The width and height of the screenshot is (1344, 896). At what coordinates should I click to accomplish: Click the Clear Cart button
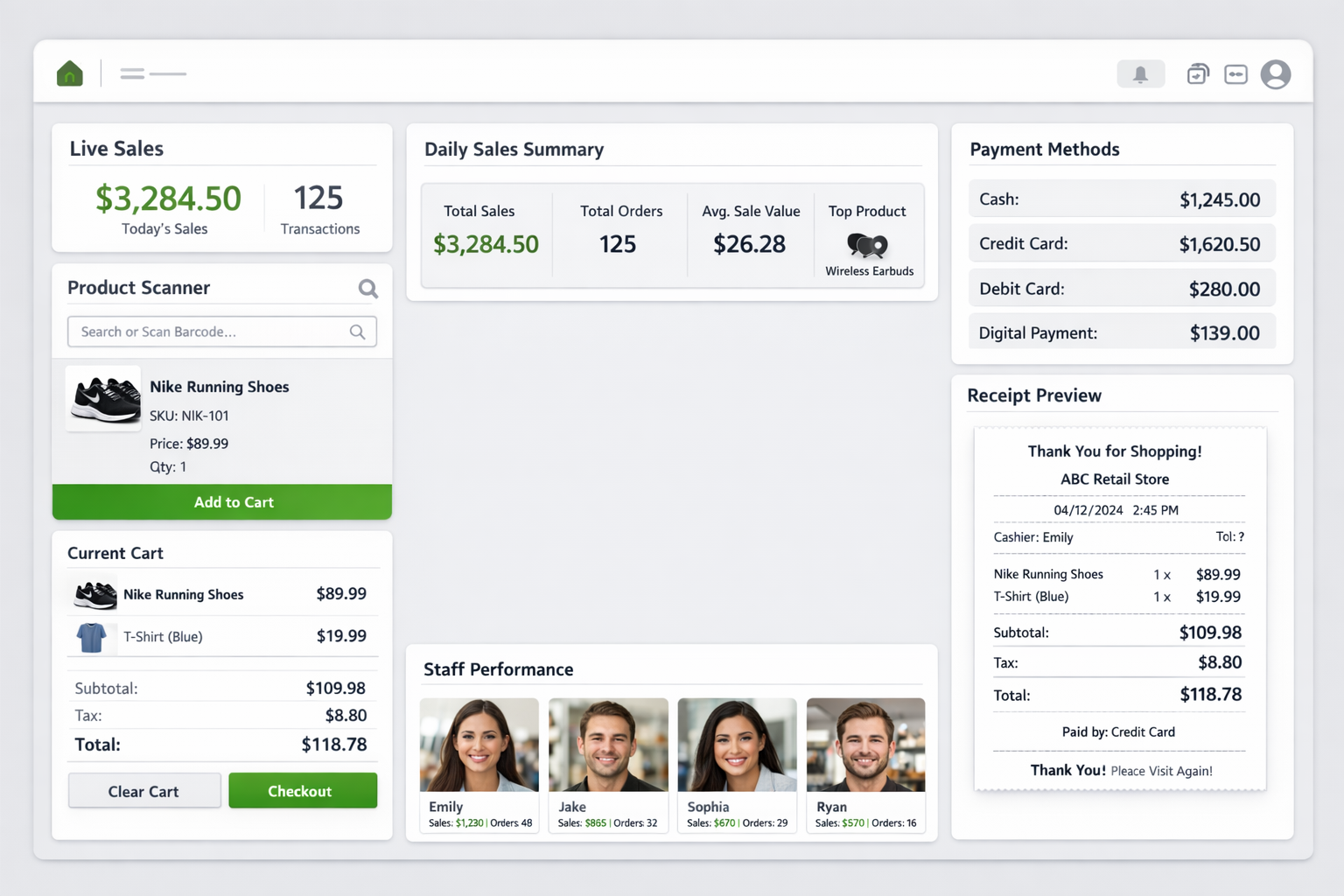(144, 791)
